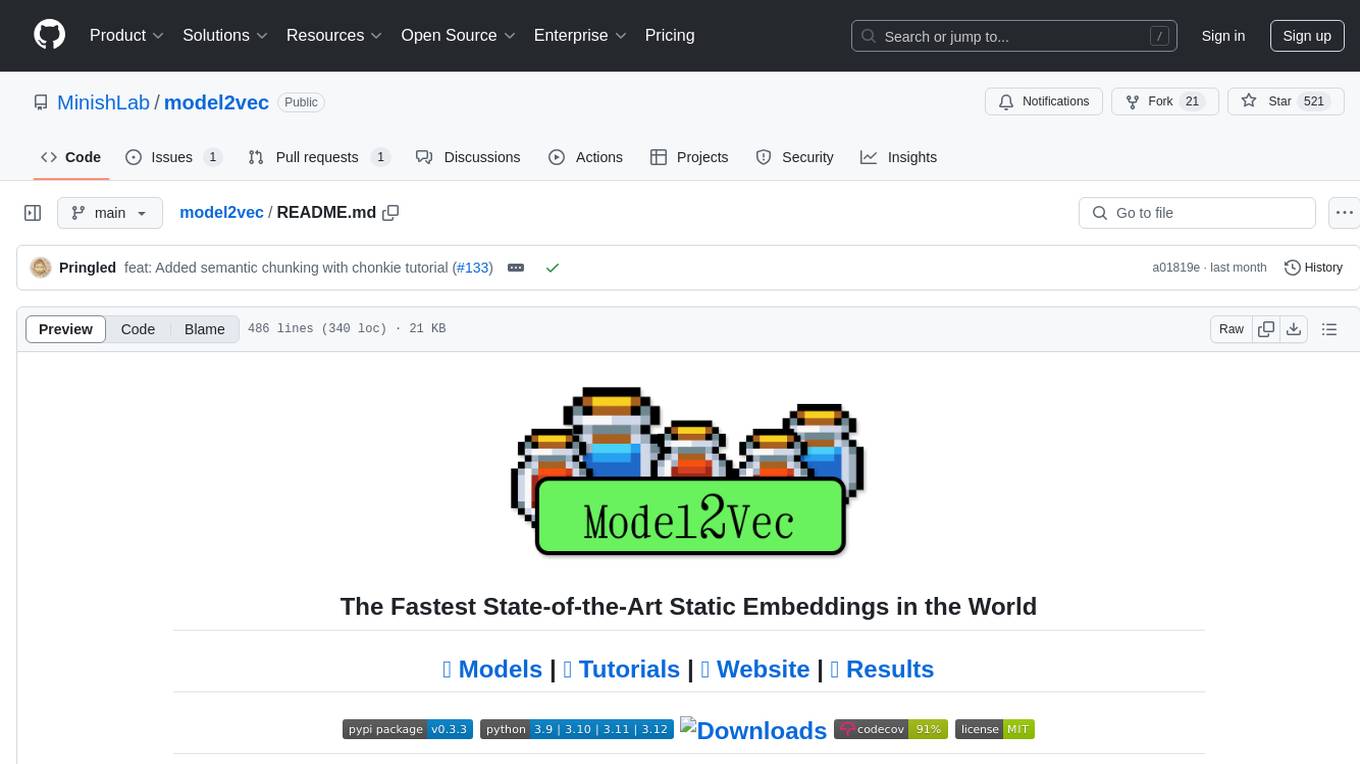Click the Downloads badge link
This screenshot has width=1360, height=764.
click(x=753, y=730)
